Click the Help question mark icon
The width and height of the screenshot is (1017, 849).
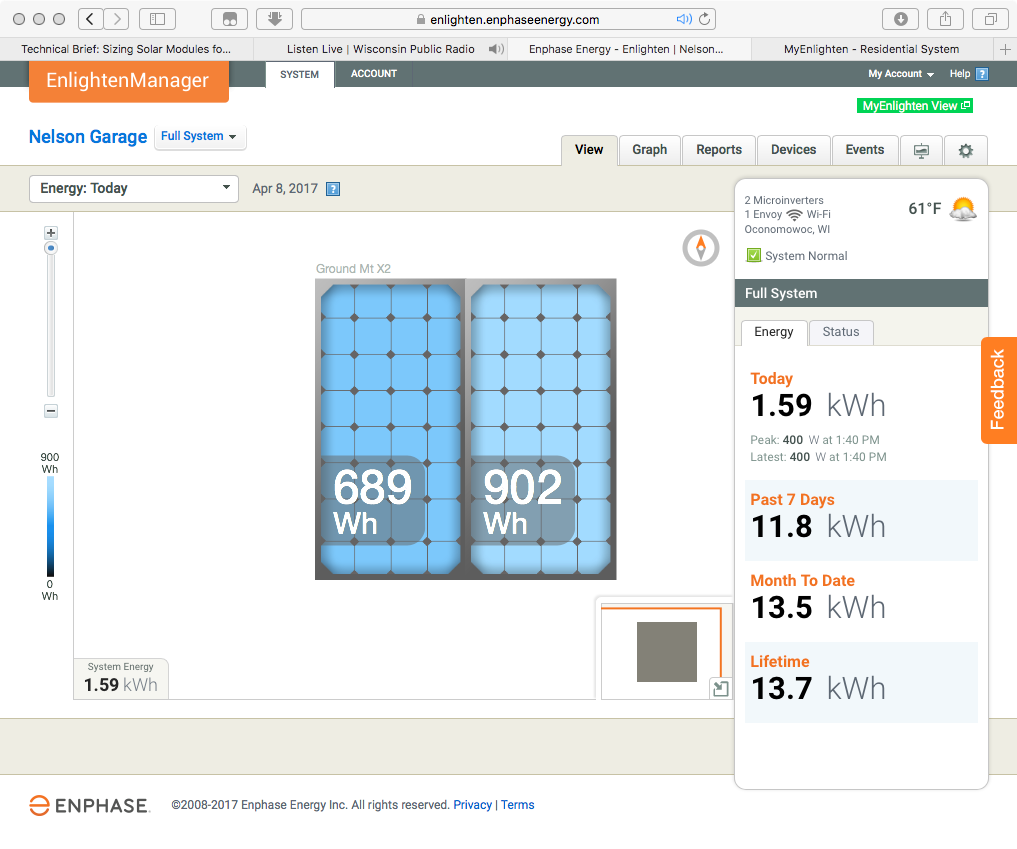[x=982, y=74]
